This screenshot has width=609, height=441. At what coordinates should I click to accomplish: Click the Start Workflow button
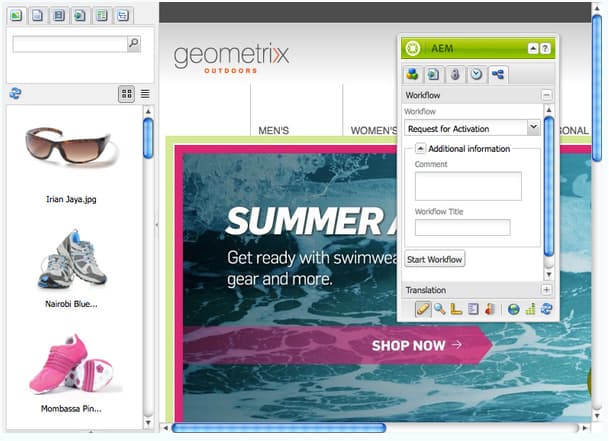(x=434, y=259)
